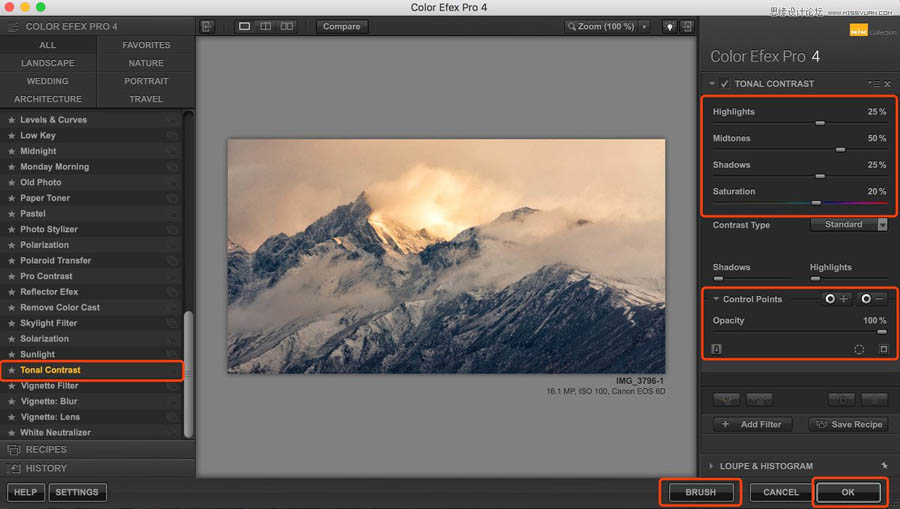Click the square mask display icon

point(883,349)
